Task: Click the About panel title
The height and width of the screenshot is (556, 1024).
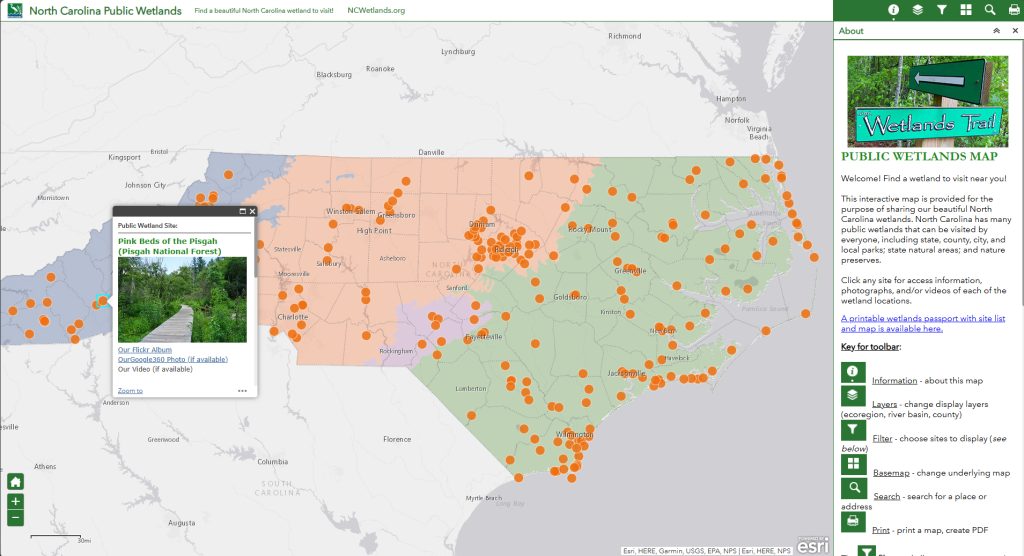Action: [x=851, y=31]
